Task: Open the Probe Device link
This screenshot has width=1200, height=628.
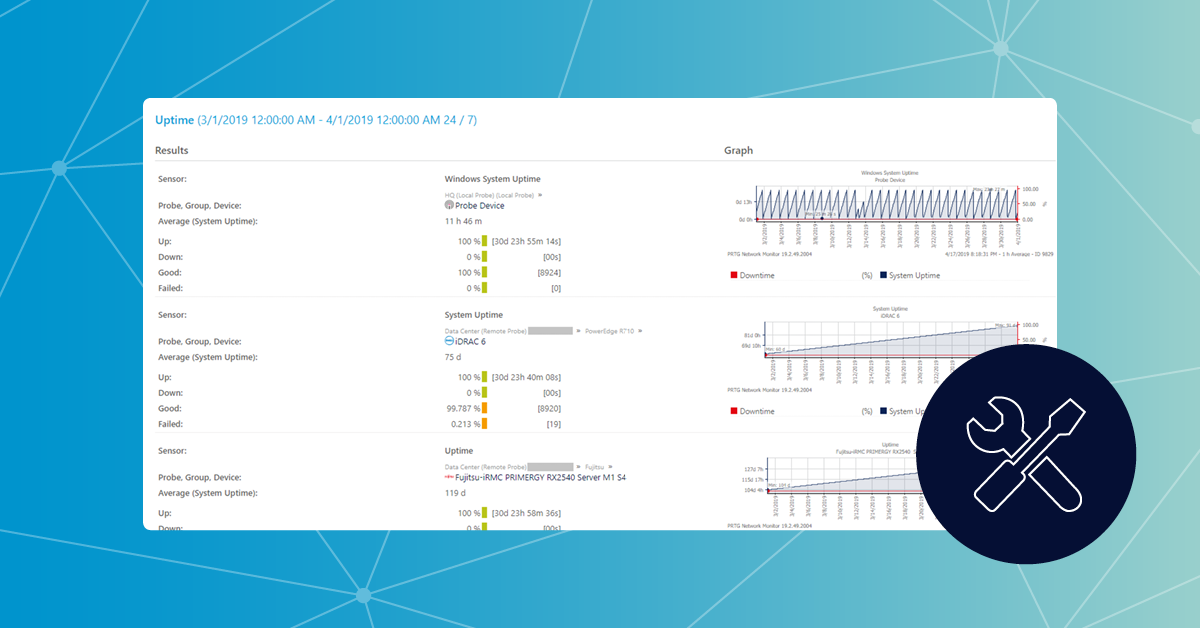Action: [479, 205]
